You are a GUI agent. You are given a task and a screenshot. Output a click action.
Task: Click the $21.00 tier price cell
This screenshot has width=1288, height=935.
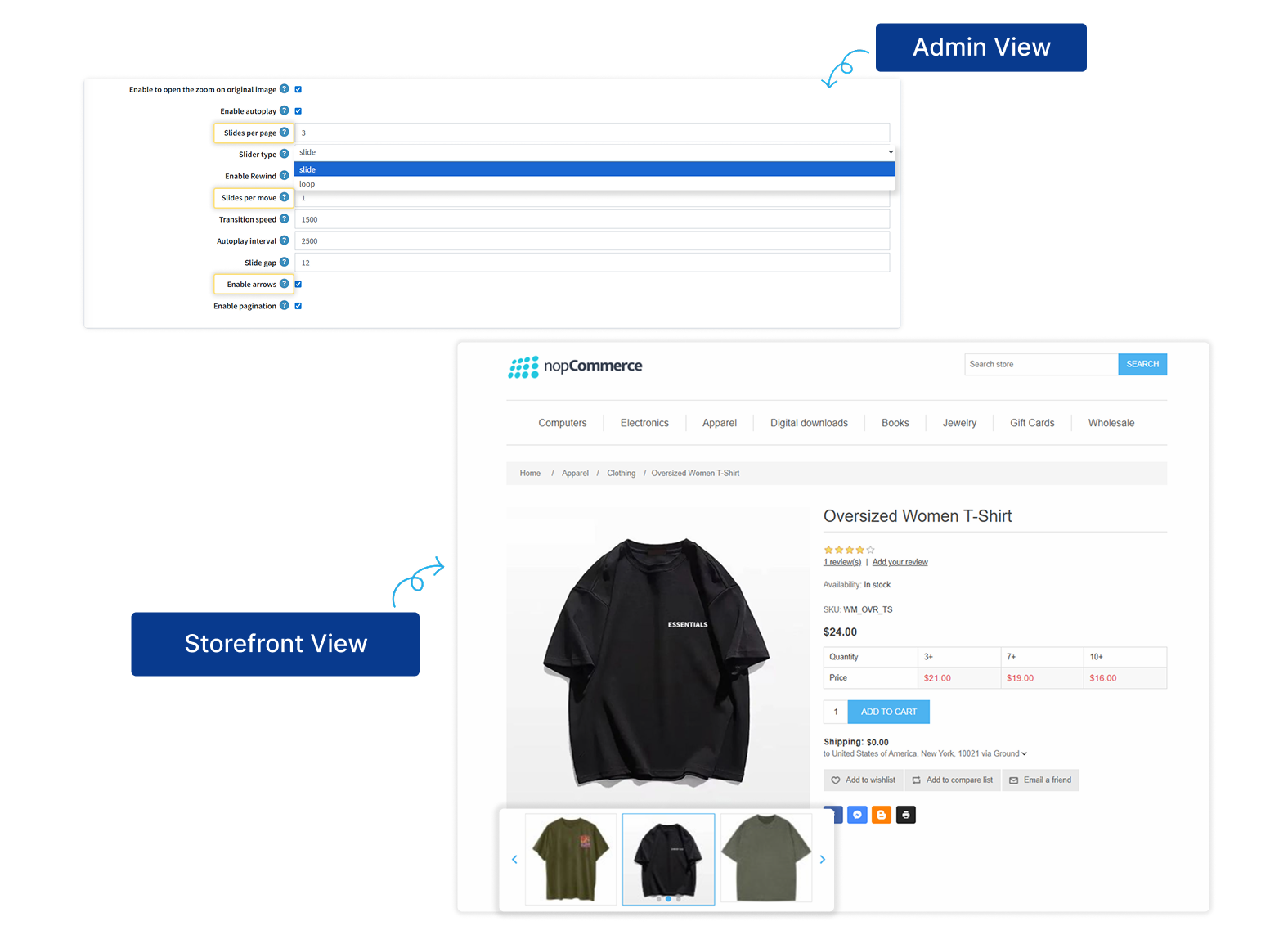tap(959, 678)
